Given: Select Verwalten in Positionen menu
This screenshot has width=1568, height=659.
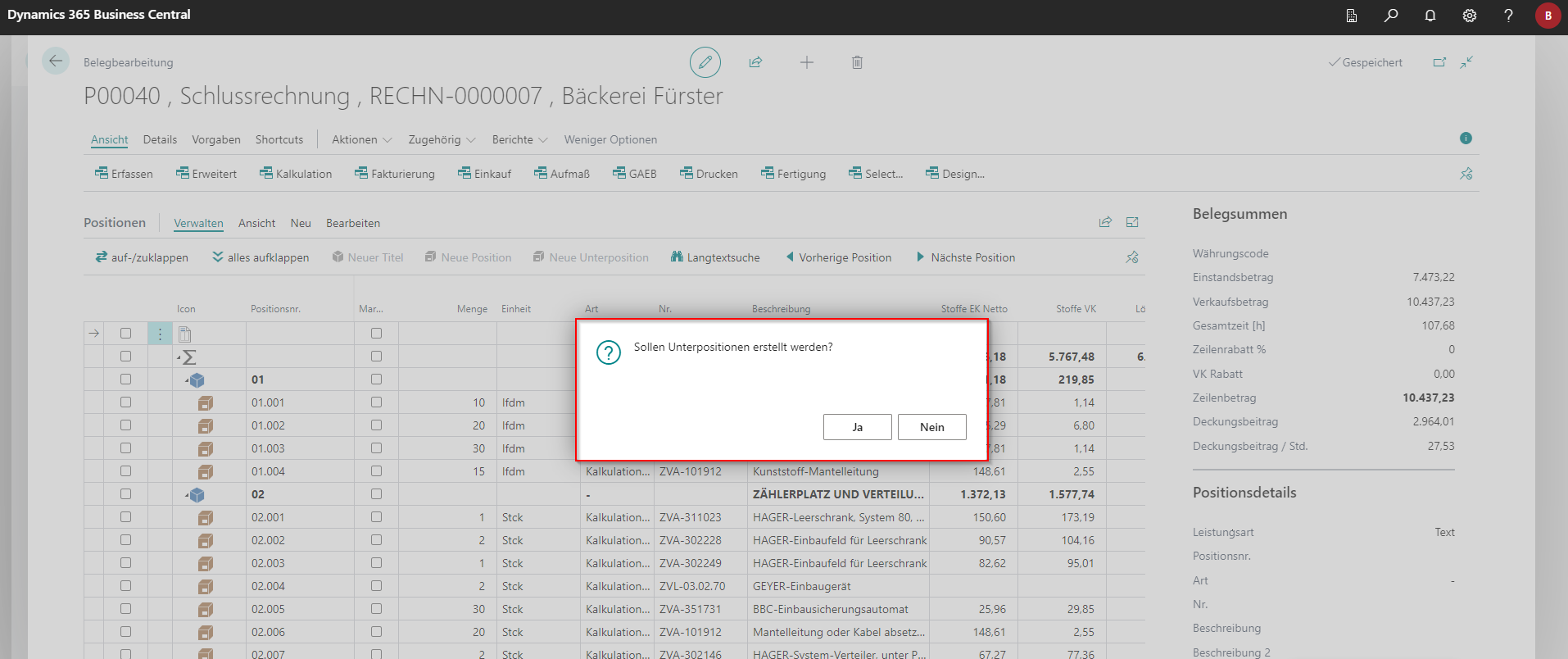Looking at the screenshot, I should point(198,223).
